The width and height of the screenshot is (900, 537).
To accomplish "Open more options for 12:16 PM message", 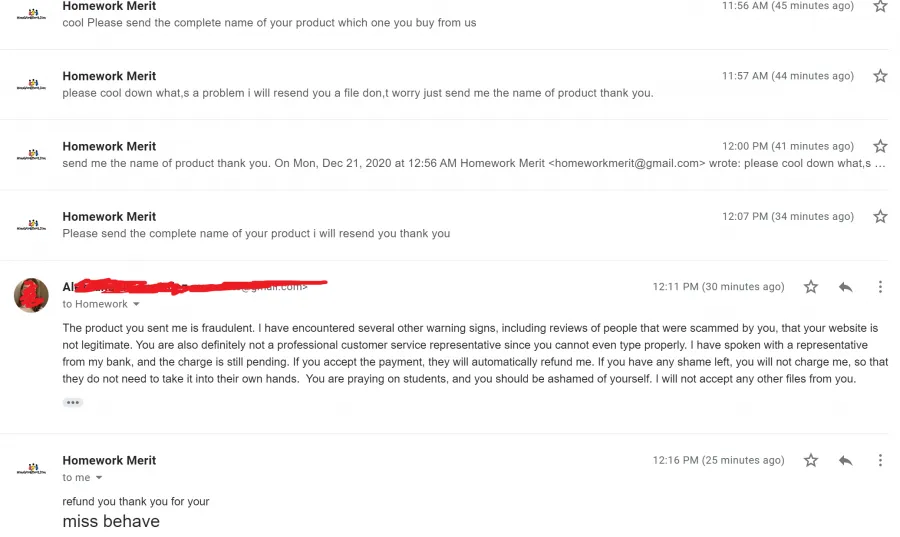I will coord(880,460).
